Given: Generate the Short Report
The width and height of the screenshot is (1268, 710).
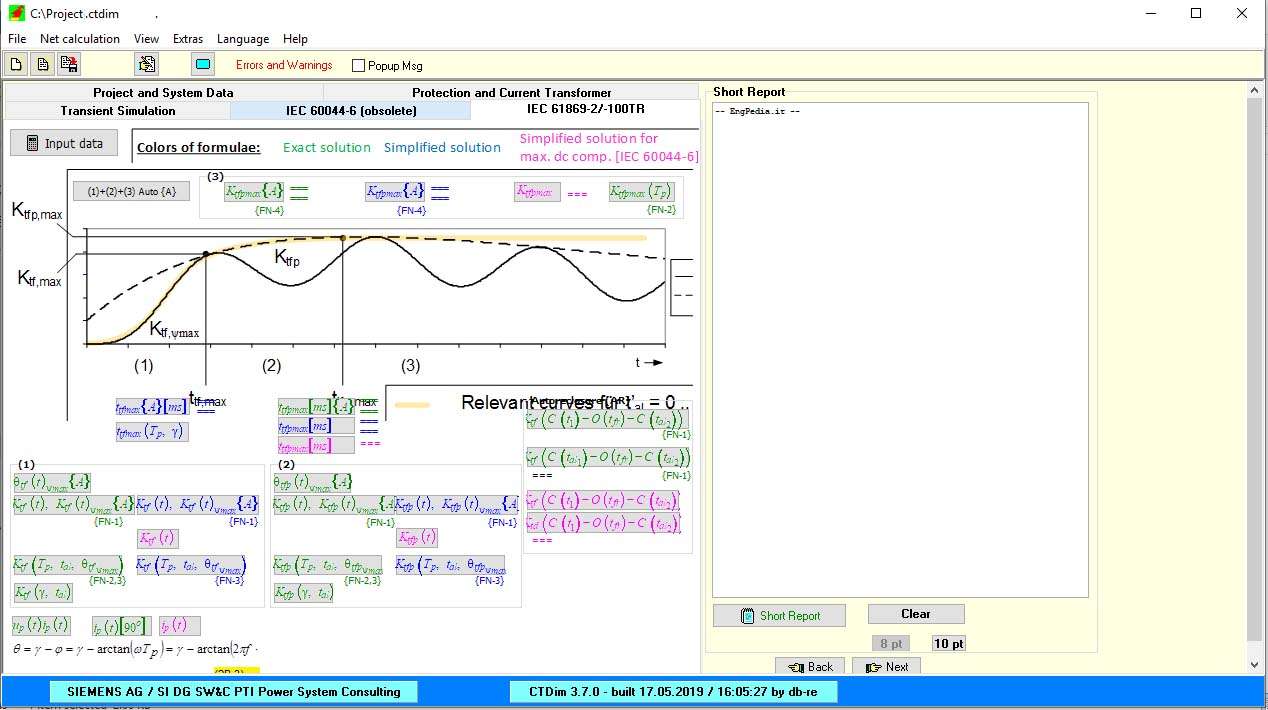Looking at the screenshot, I should coord(779,616).
